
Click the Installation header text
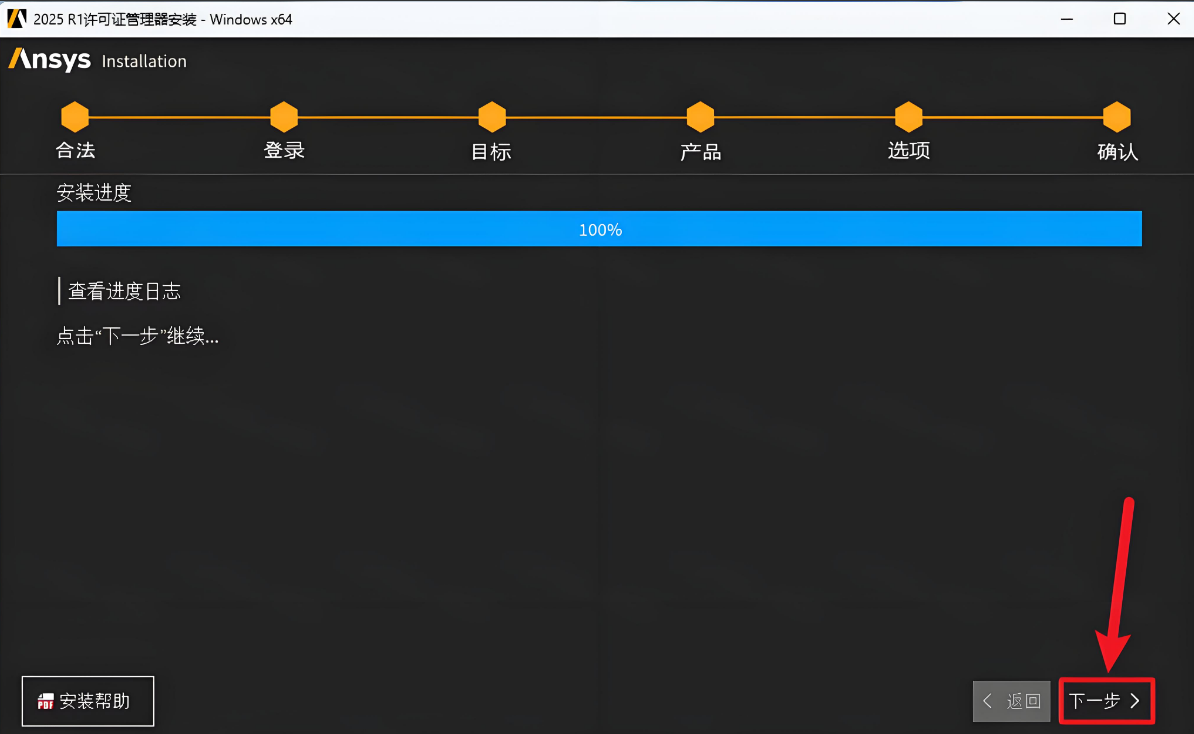pos(144,61)
